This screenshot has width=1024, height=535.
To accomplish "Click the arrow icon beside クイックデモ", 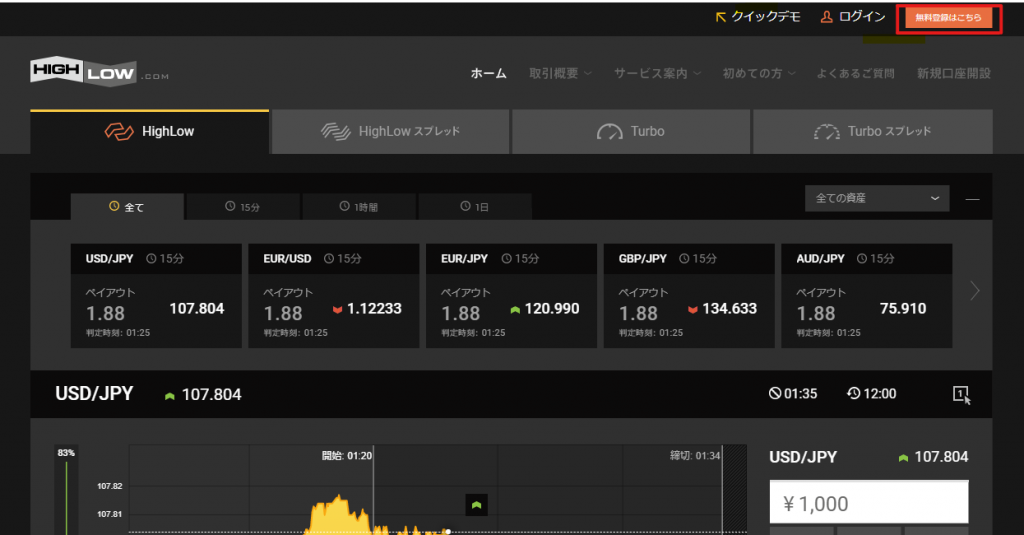I will coord(721,17).
